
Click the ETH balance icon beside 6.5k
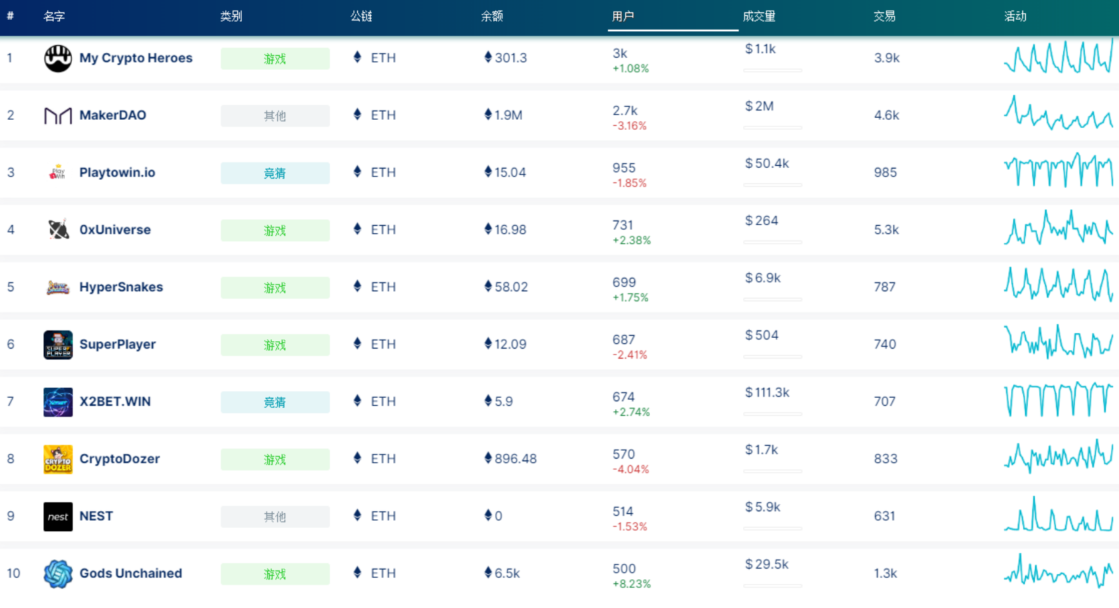pyautogui.click(x=488, y=572)
